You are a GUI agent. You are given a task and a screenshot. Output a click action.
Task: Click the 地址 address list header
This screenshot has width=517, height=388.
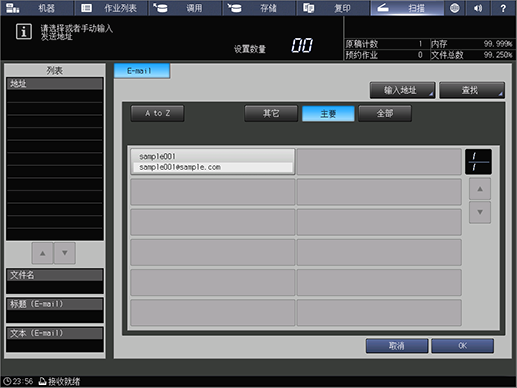pyautogui.click(x=55, y=84)
